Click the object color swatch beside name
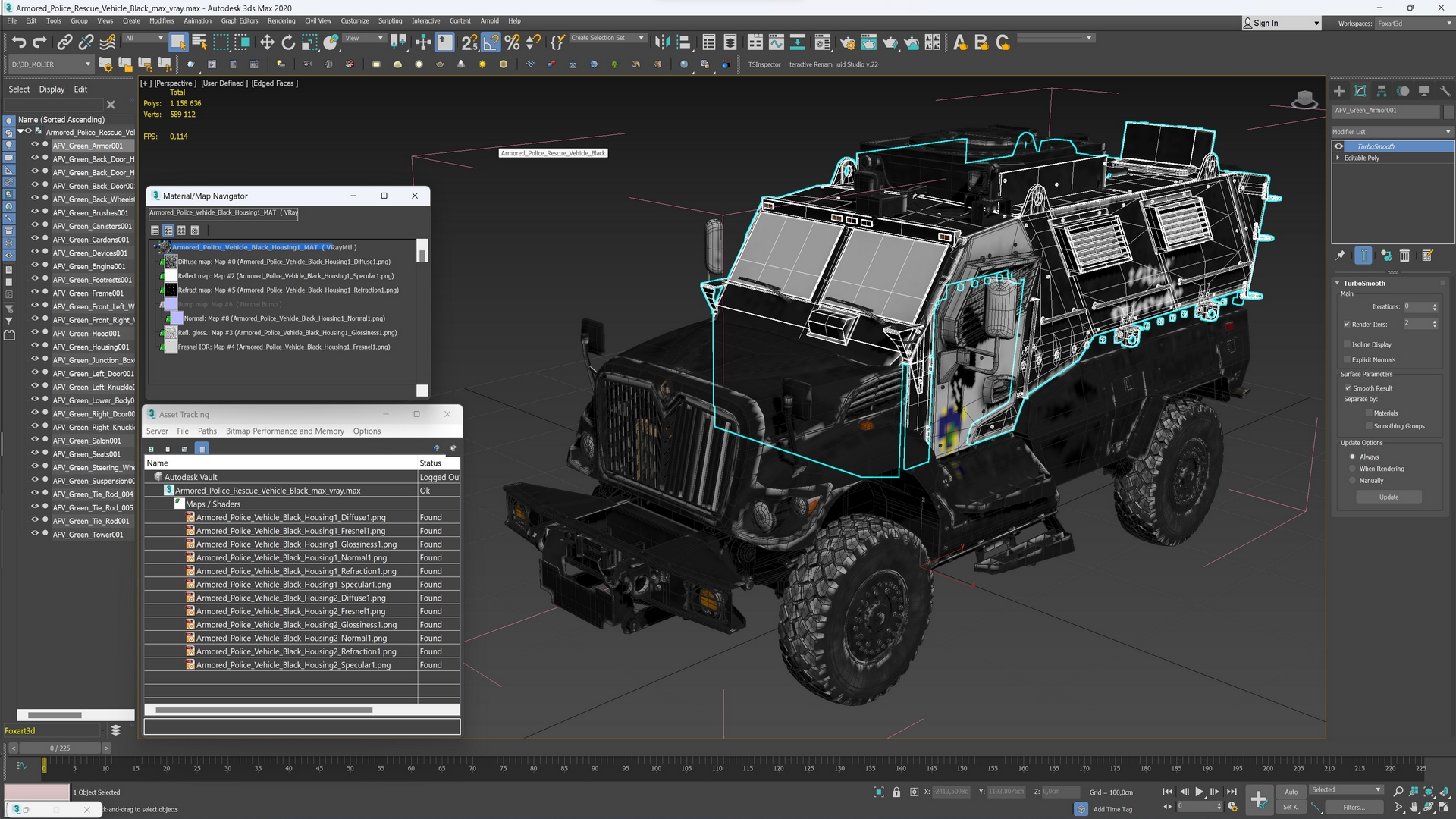 click(1448, 111)
